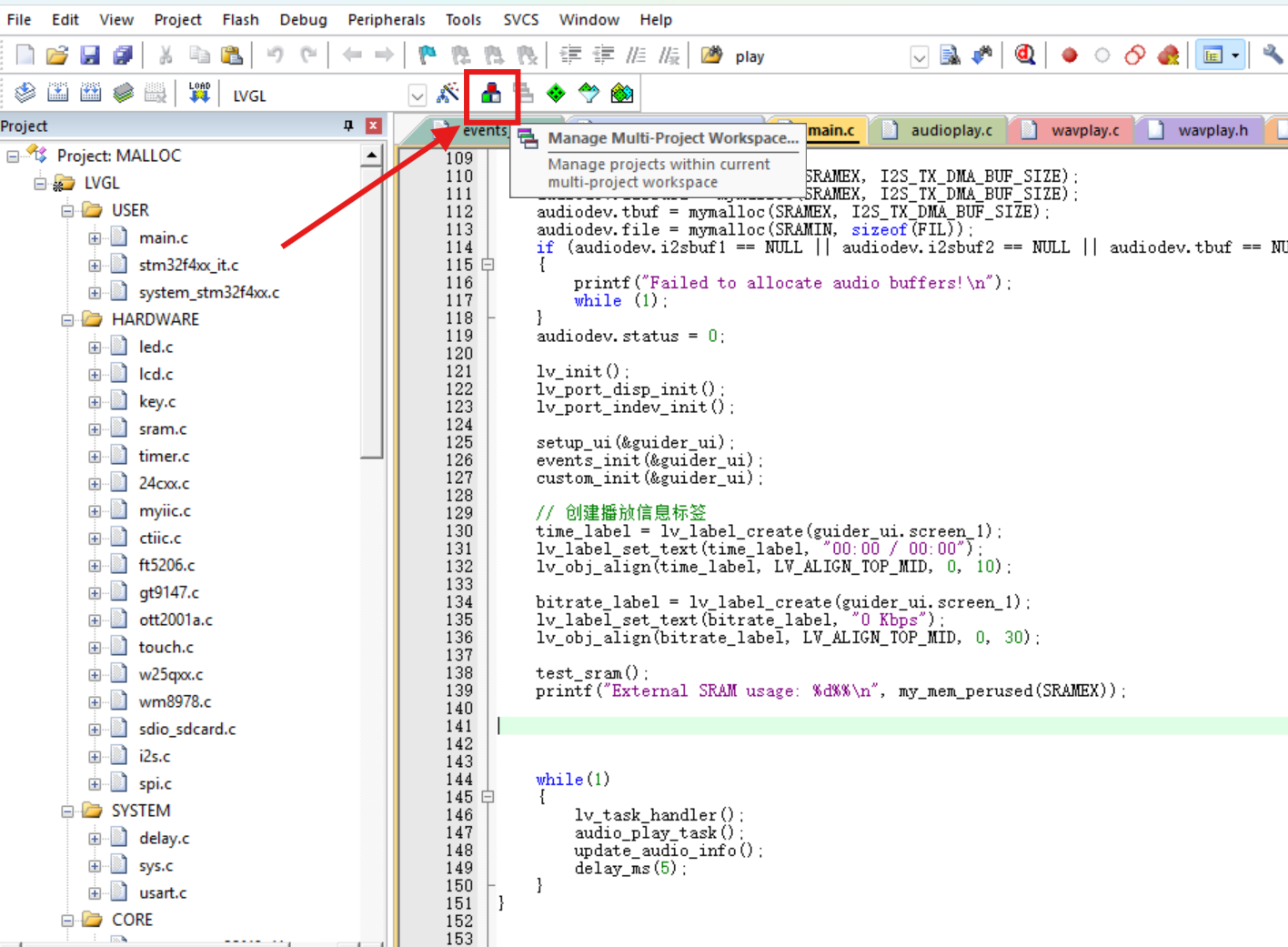The image size is (1288, 947).
Task: Click the Undo icon
Action: (275, 55)
